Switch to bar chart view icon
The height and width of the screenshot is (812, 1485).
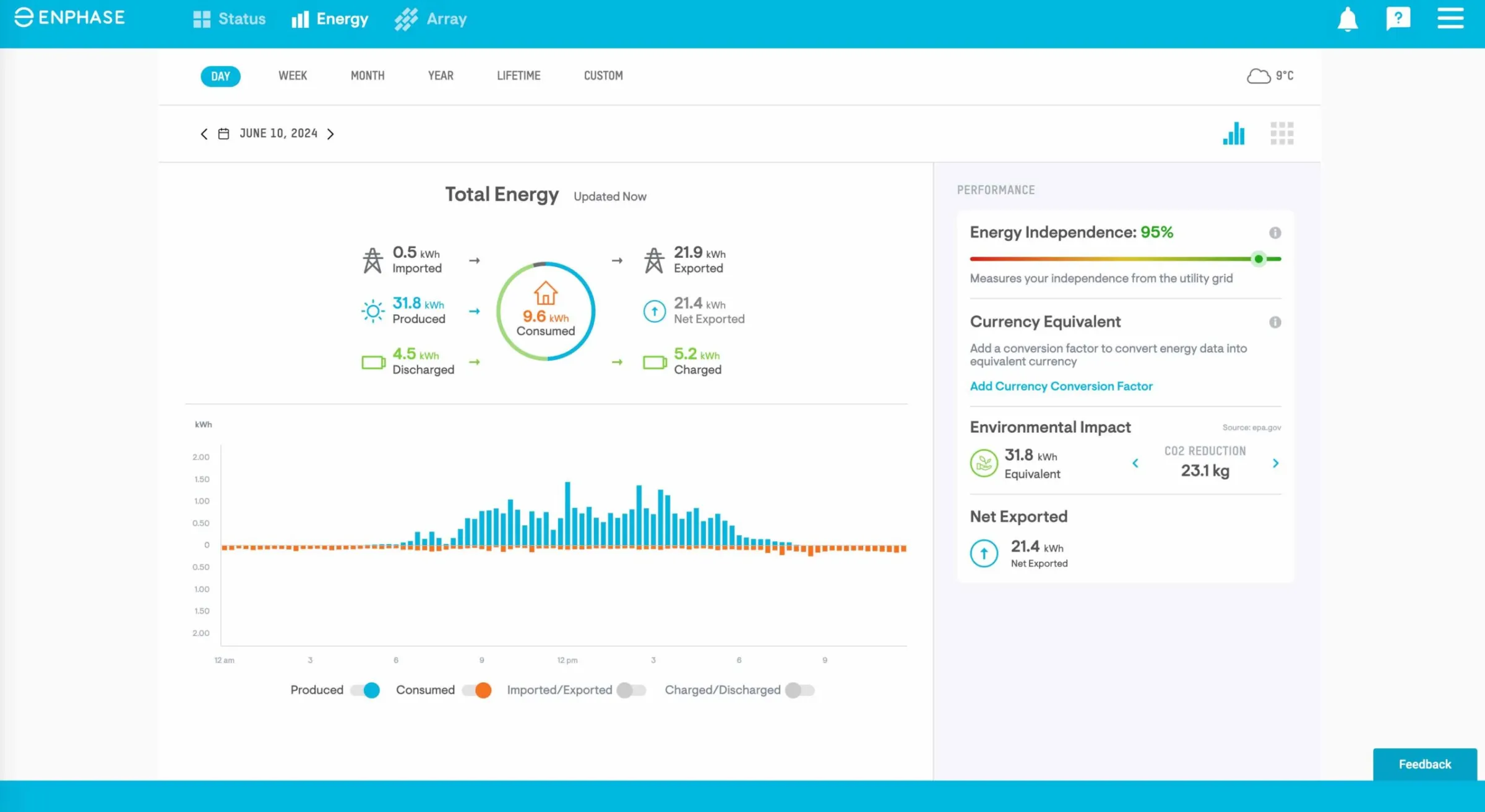pos(1234,133)
